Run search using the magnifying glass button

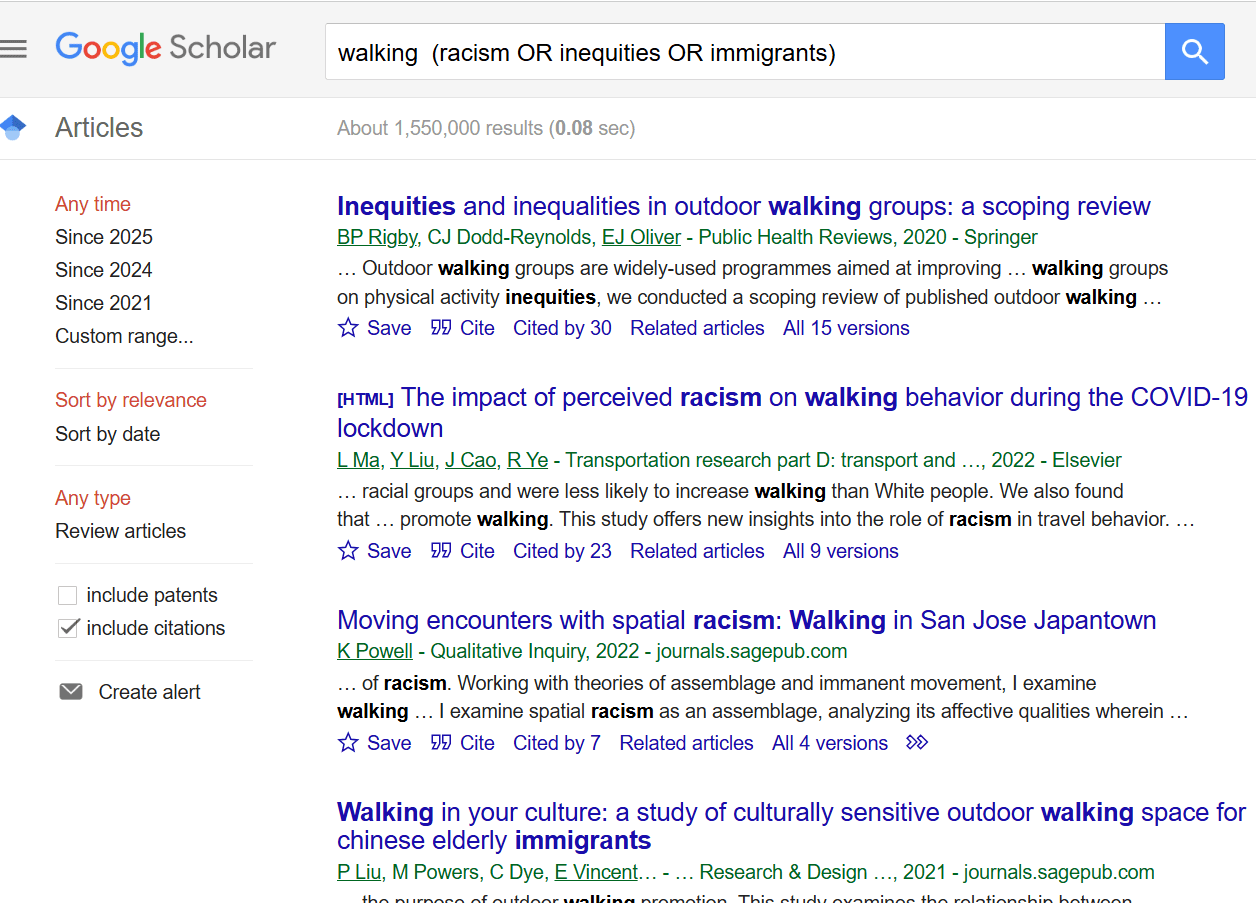click(1194, 51)
